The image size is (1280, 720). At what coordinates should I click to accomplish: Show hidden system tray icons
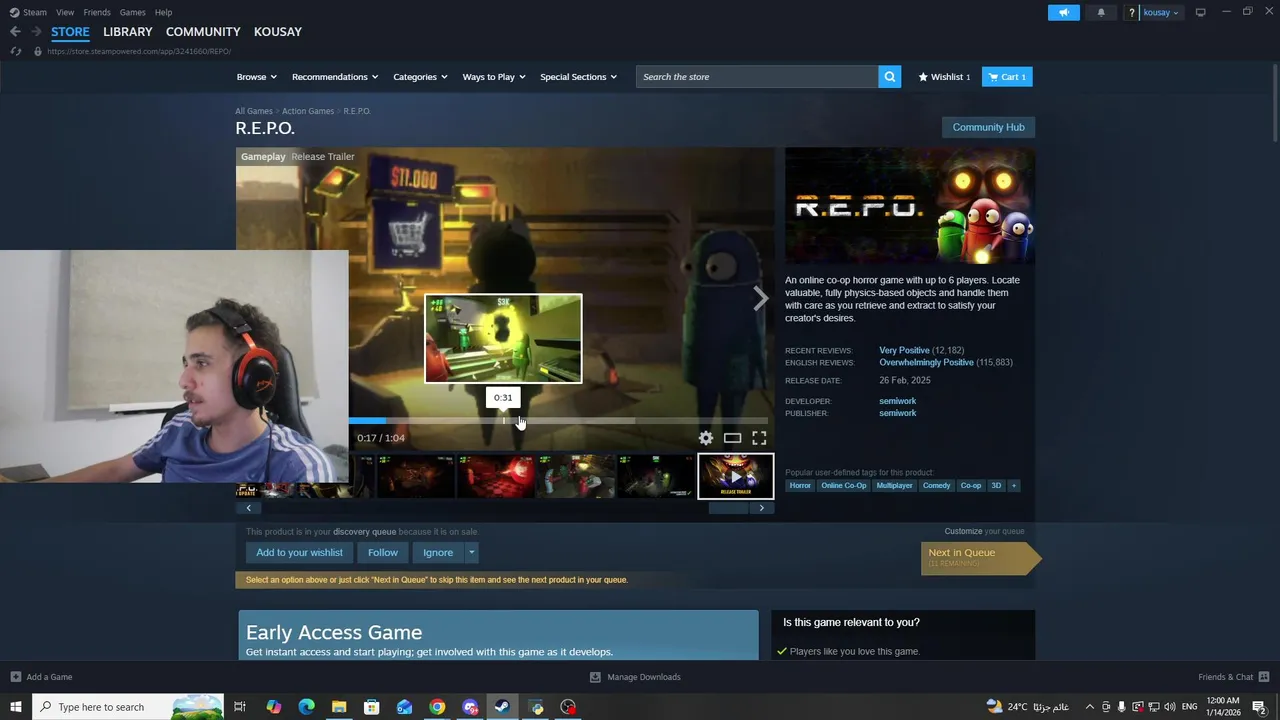coord(1089,707)
